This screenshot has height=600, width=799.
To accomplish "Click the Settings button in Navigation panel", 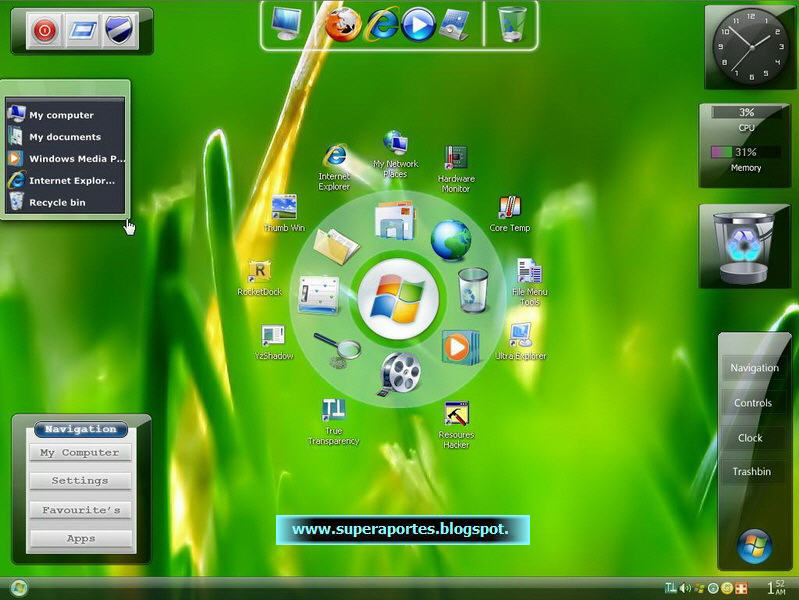I will point(80,481).
